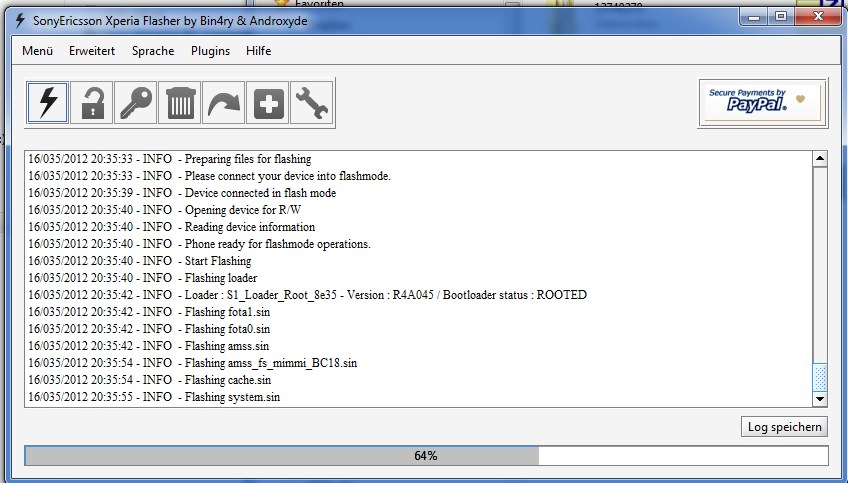This screenshot has height=483, width=848.
Task: Click log line 'Loader : S1_Loader_Root_8e35'
Action: [x=307, y=295]
